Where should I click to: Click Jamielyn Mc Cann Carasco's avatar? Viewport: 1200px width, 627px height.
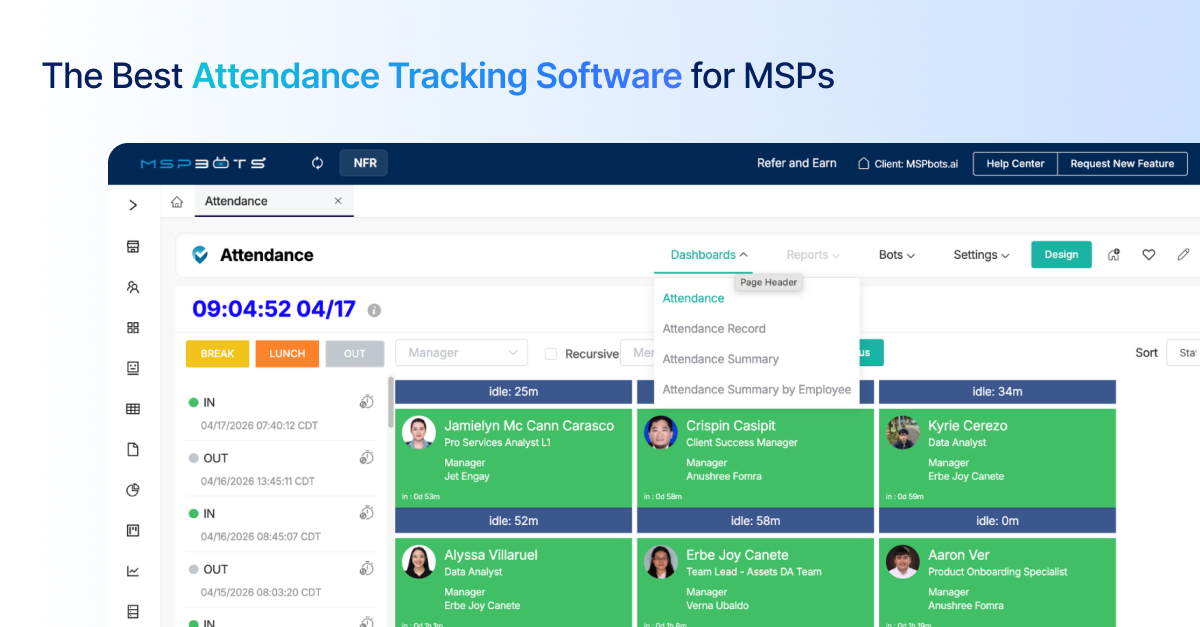point(419,432)
